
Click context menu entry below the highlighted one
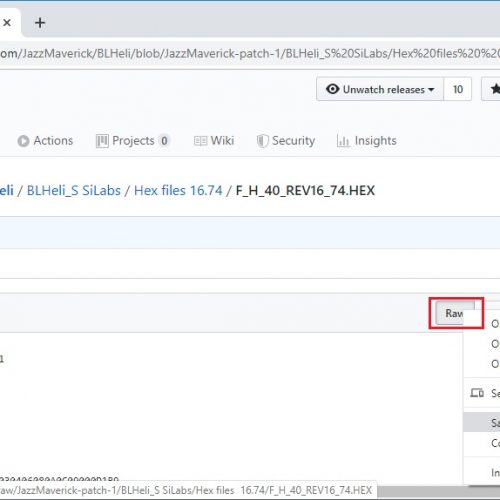482,443
